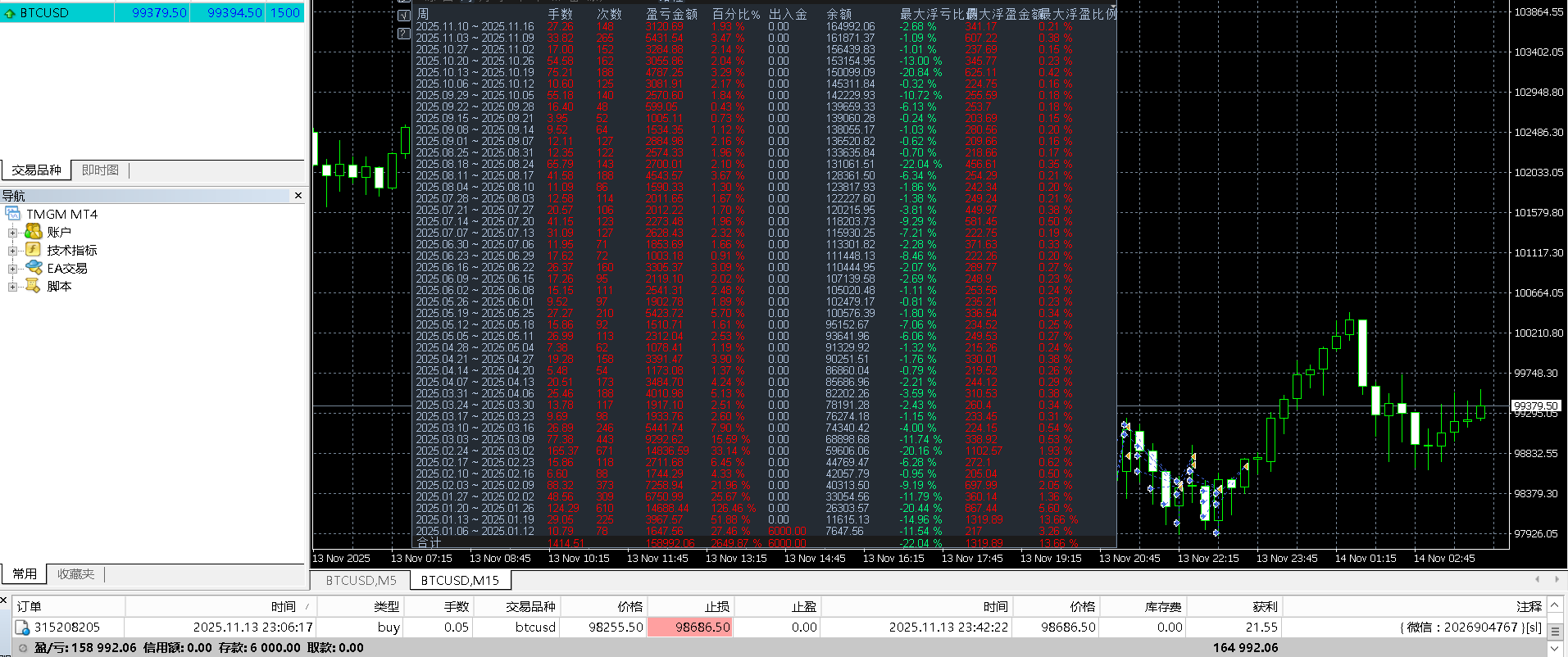Viewport: 1568px width, 657px height.
Task: Switch to the BTCUSD,M5 chart tab
Action: (361, 580)
